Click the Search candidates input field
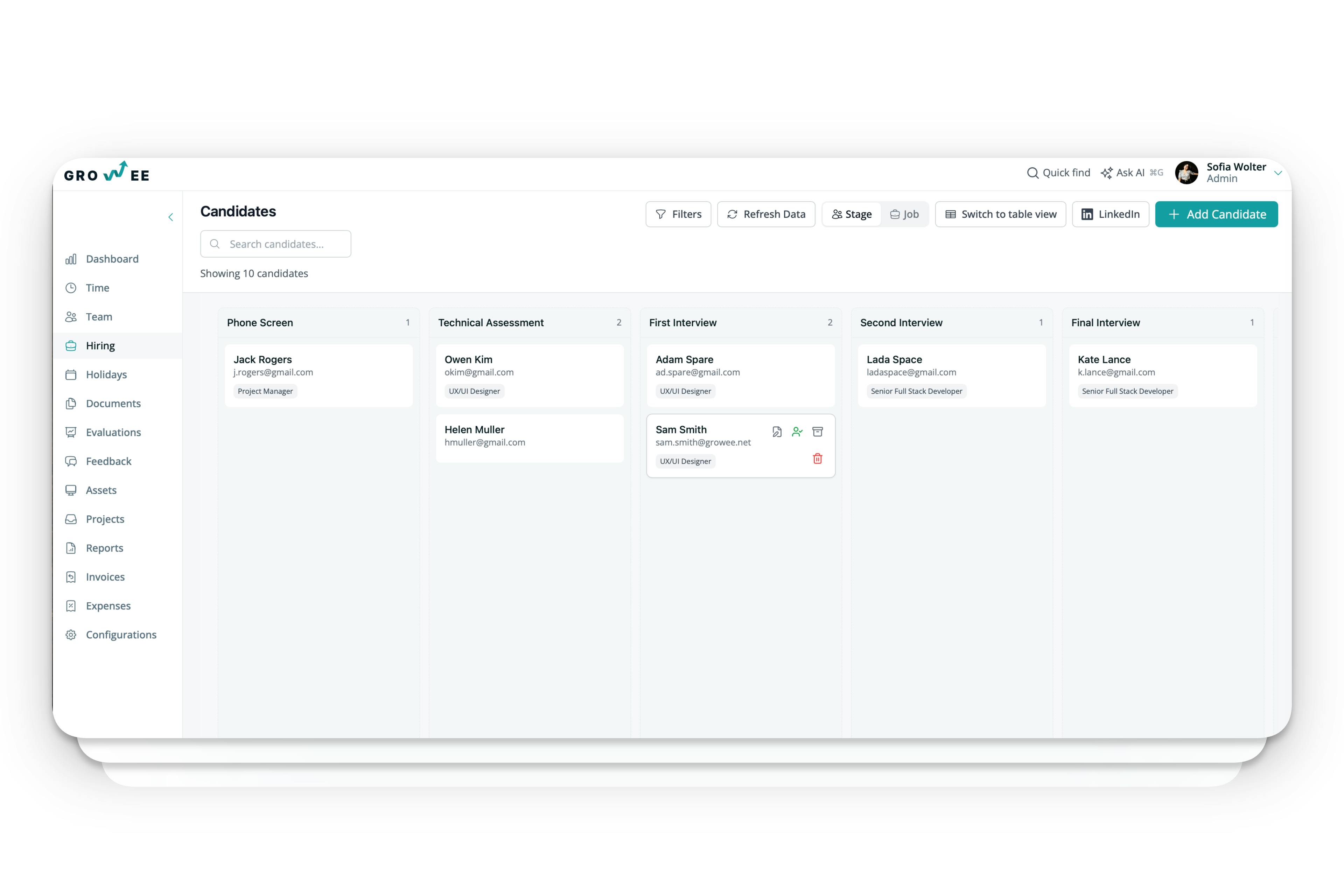 (x=275, y=244)
